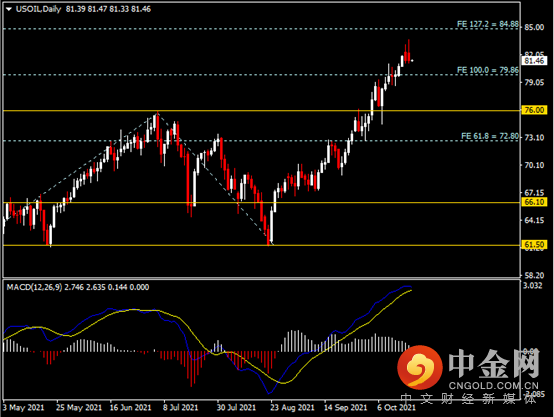This screenshot has width=554, height=417.
Task: Click the latest white candlestick dot
Action: (412, 60)
